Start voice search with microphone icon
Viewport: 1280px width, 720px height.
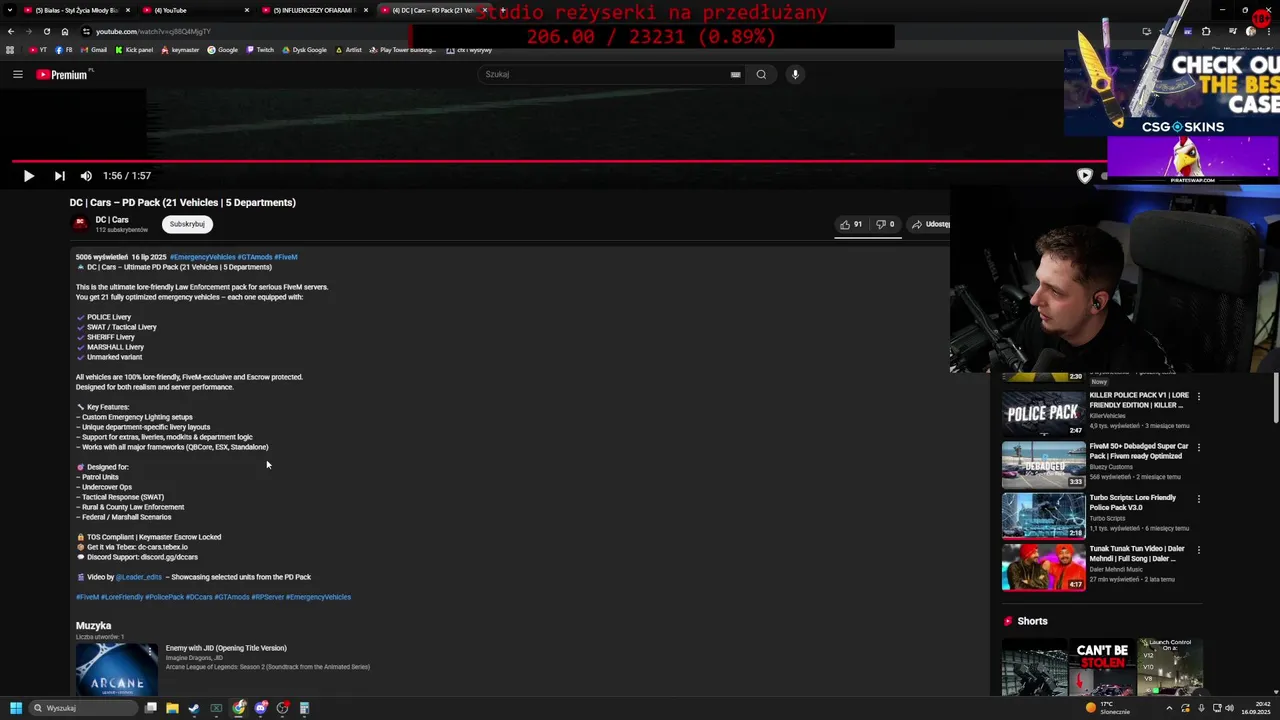[x=795, y=74]
